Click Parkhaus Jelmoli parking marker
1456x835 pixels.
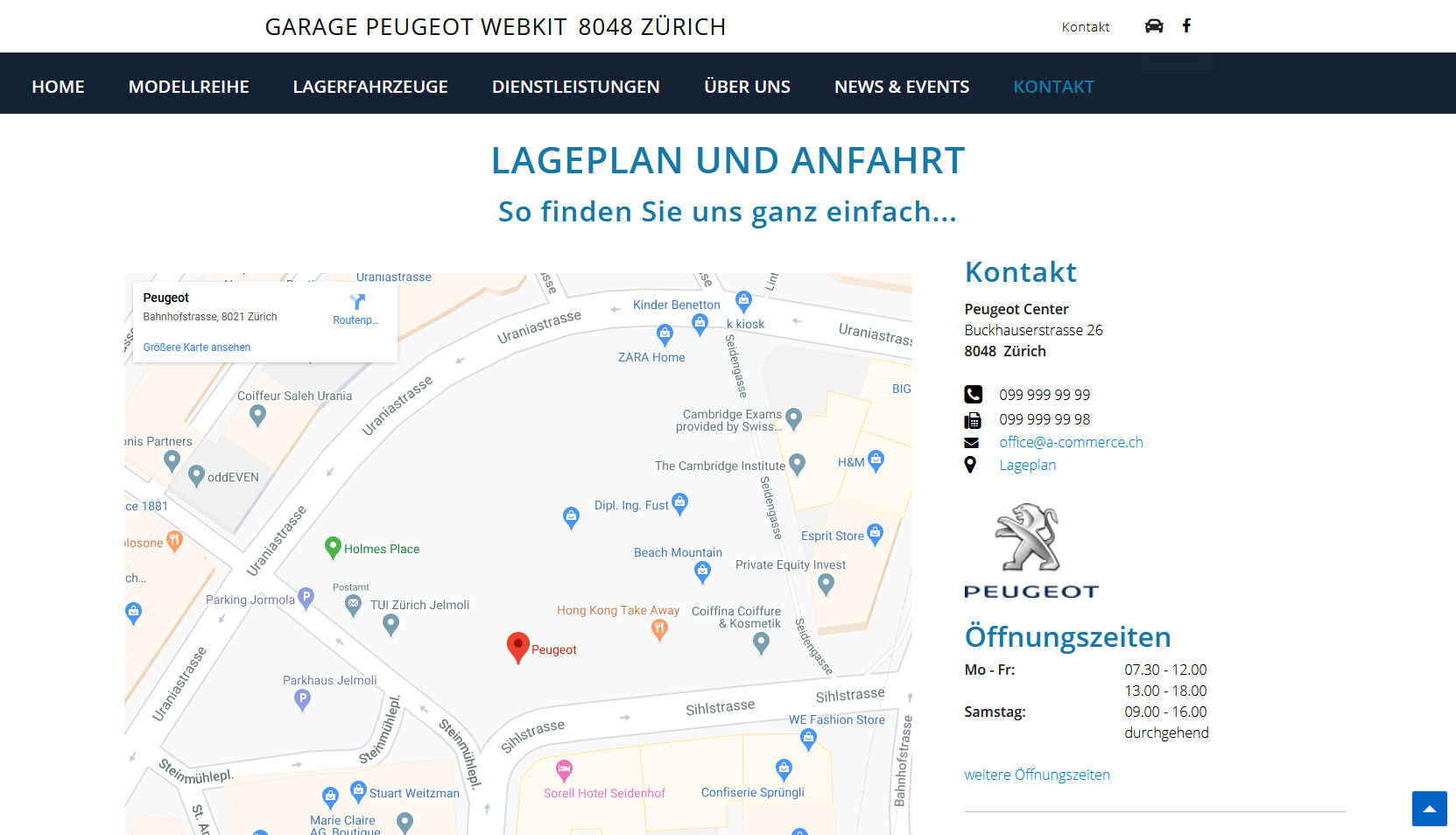(302, 700)
